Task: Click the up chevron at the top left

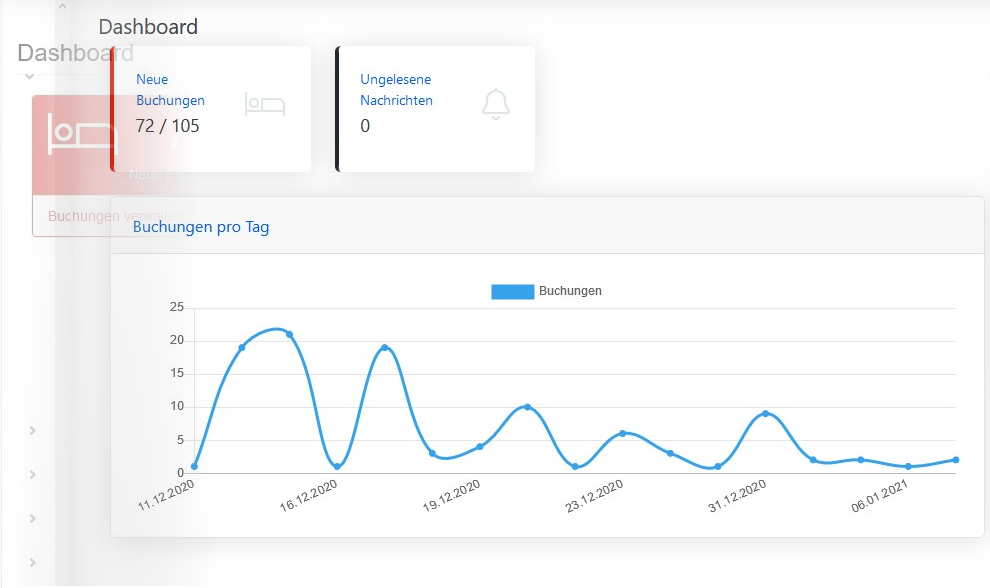Action: 61,7
